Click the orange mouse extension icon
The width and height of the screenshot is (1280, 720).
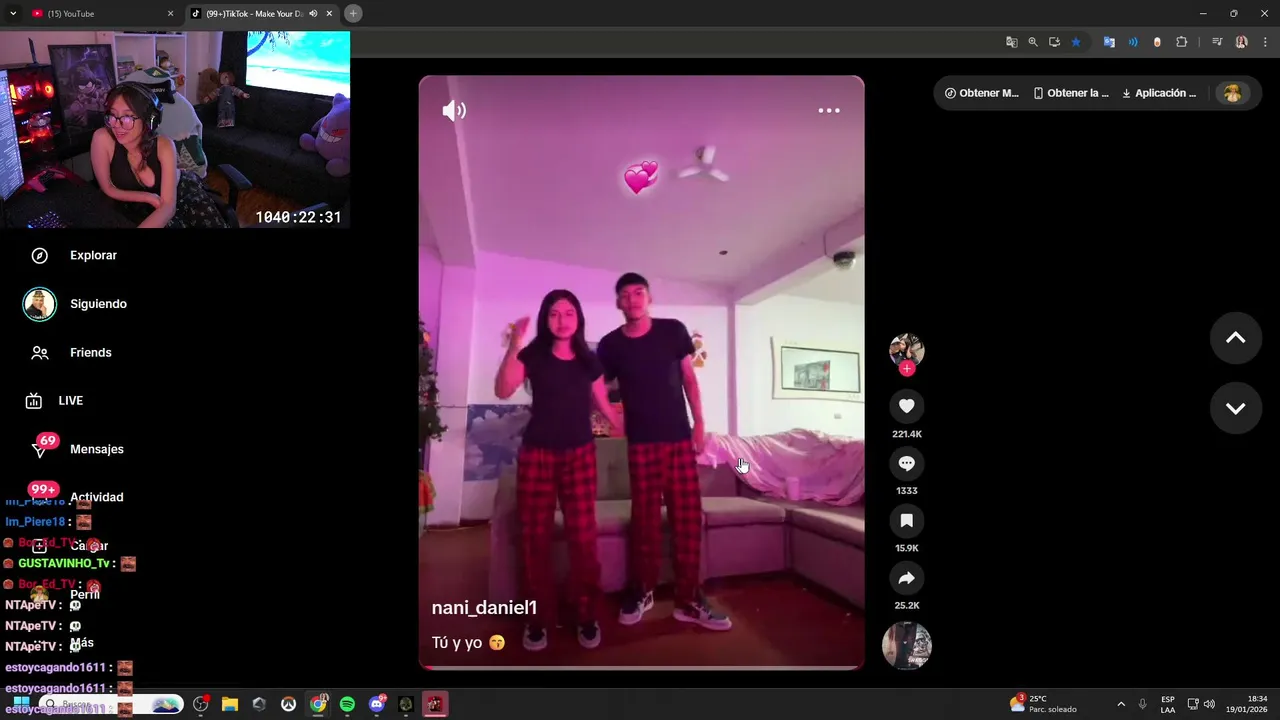click(x=1157, y=42)
